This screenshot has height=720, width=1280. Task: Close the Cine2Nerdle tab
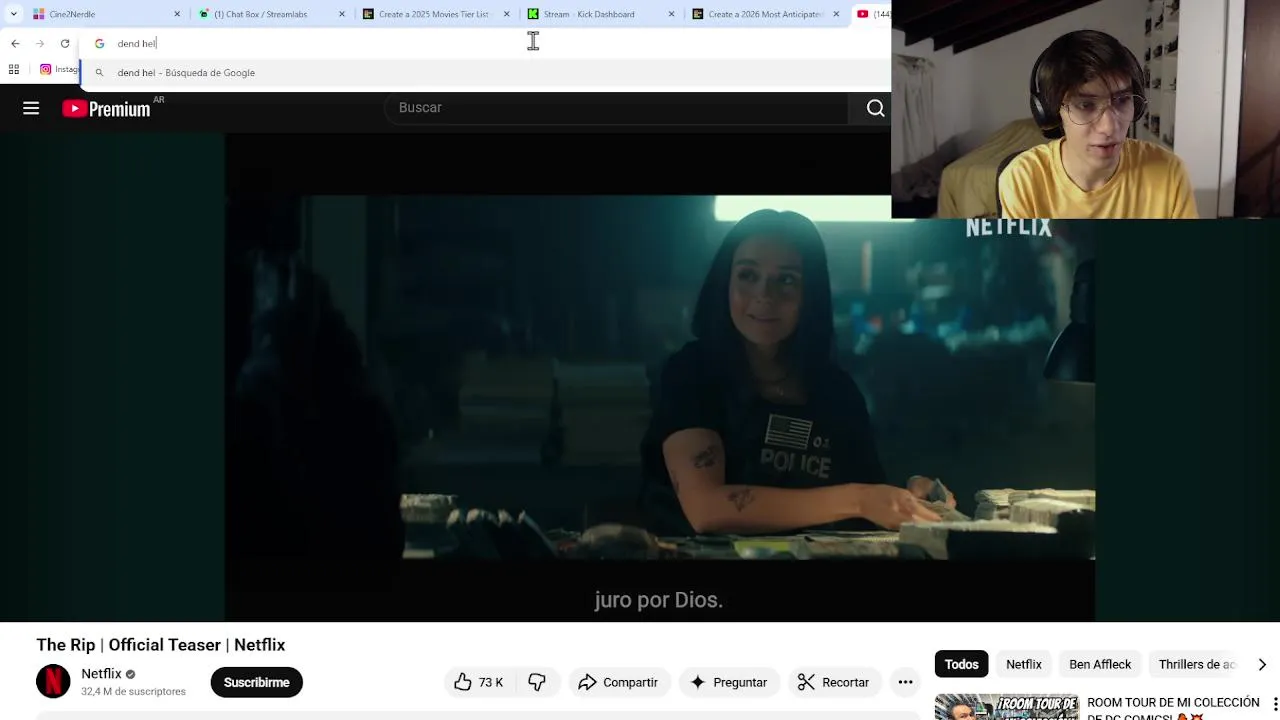pos(177,14)
